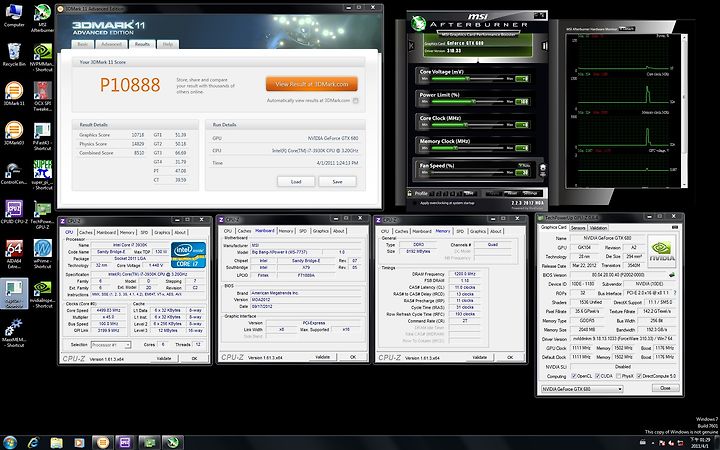
Task: Click Afterburner profile lock icon
Action: coord(410,193)
